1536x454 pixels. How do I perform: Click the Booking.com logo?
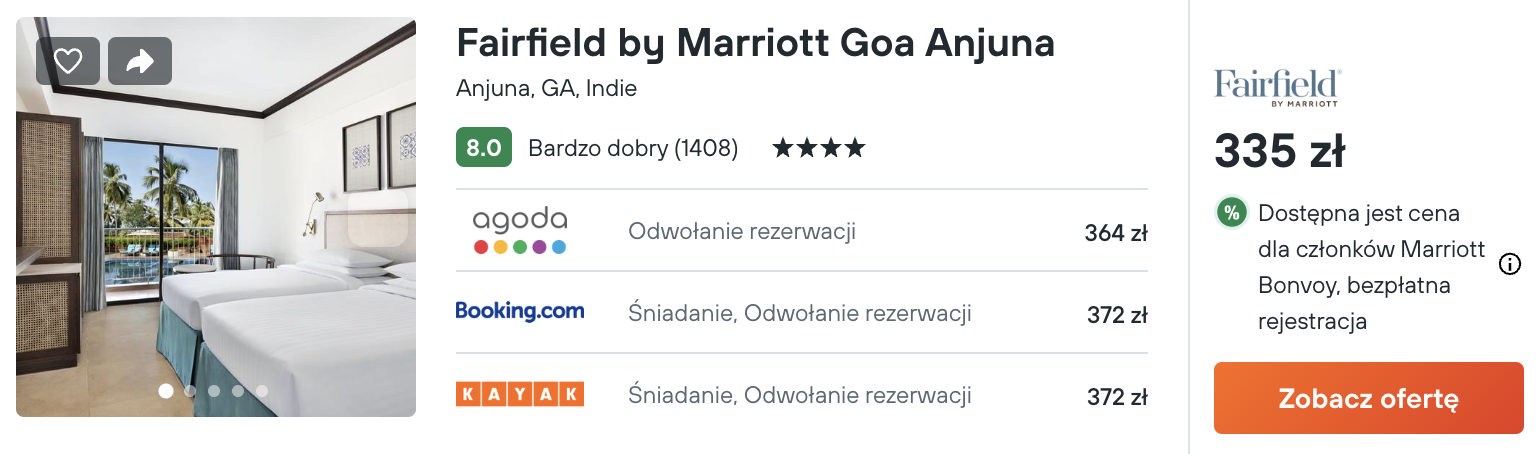pos(520,311)
